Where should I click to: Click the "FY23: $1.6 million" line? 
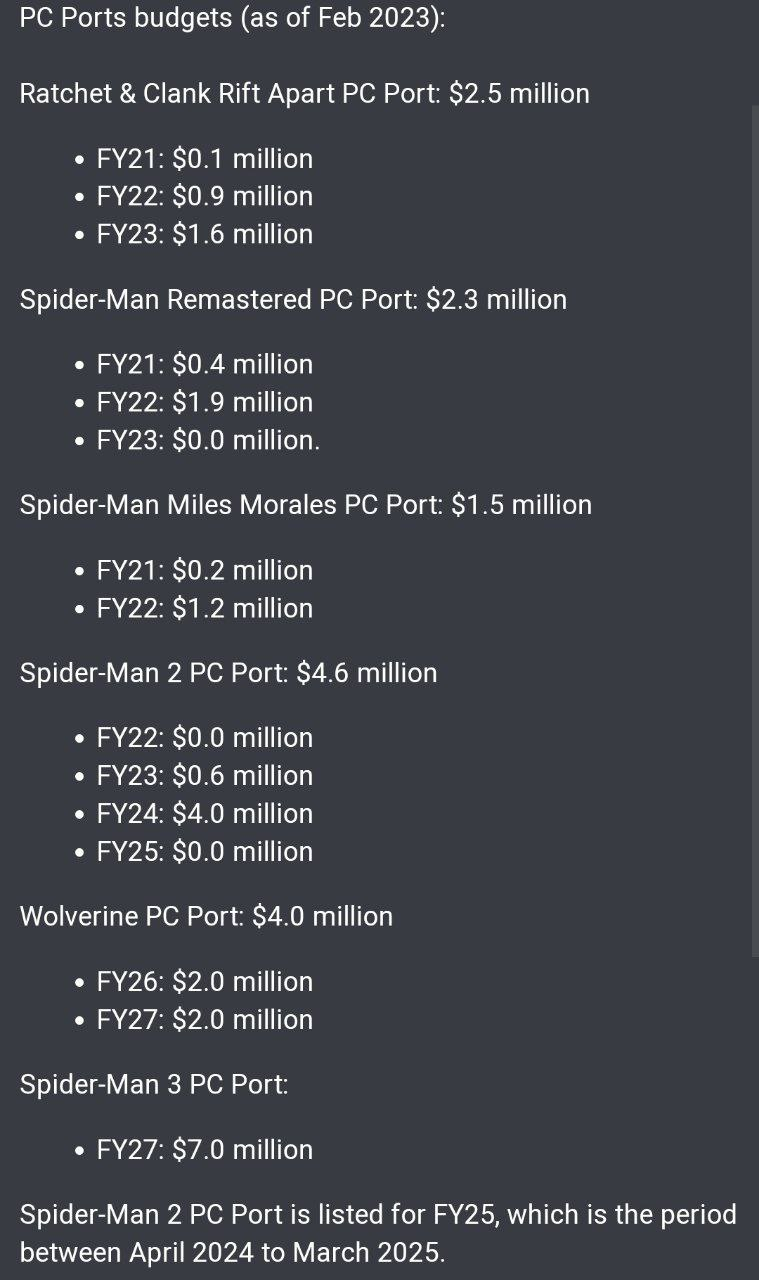[x=204, y=234]
